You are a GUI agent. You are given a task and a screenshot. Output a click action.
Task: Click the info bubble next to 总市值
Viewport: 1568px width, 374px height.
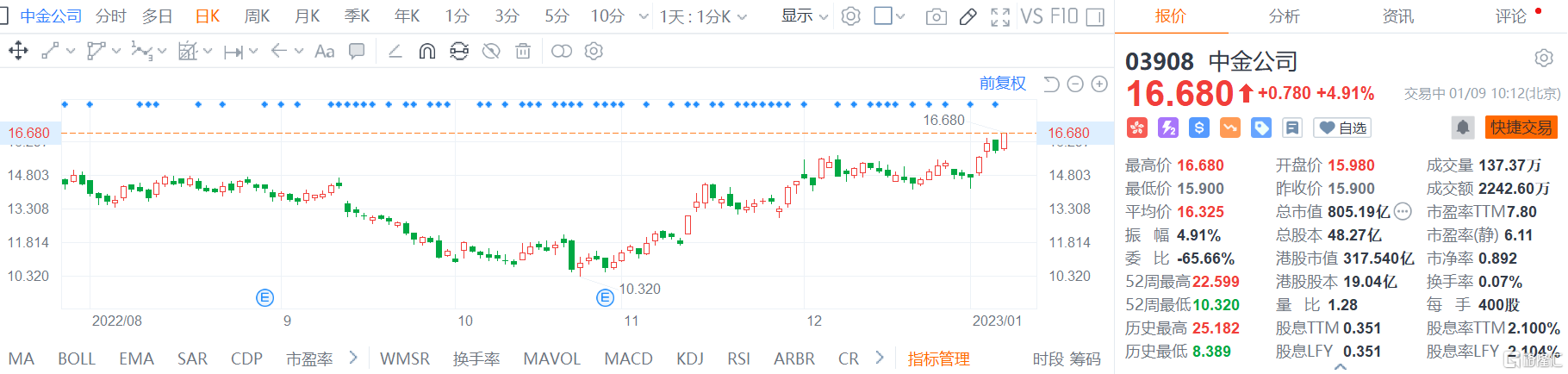click(1403, 212)
